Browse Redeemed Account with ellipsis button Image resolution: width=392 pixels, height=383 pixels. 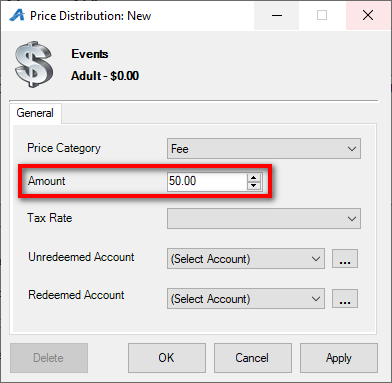[x=345, y=299]
